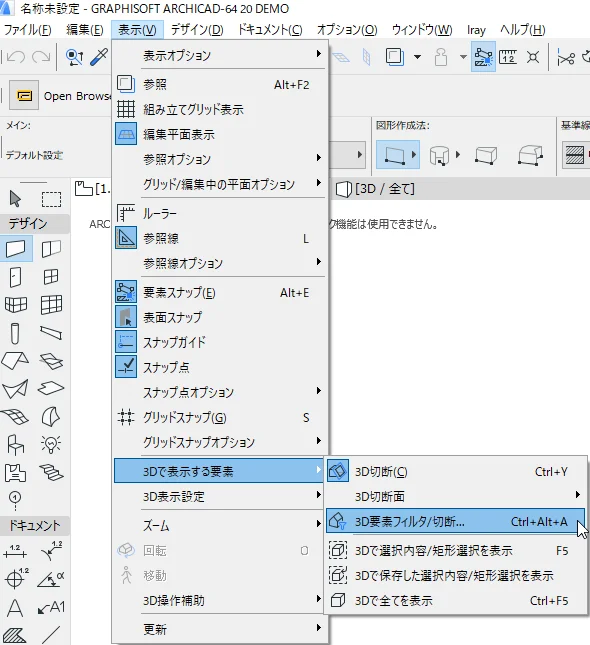Select the Zone tool
This screenshot has height=645, width=590.
click(x=15, y=472)
